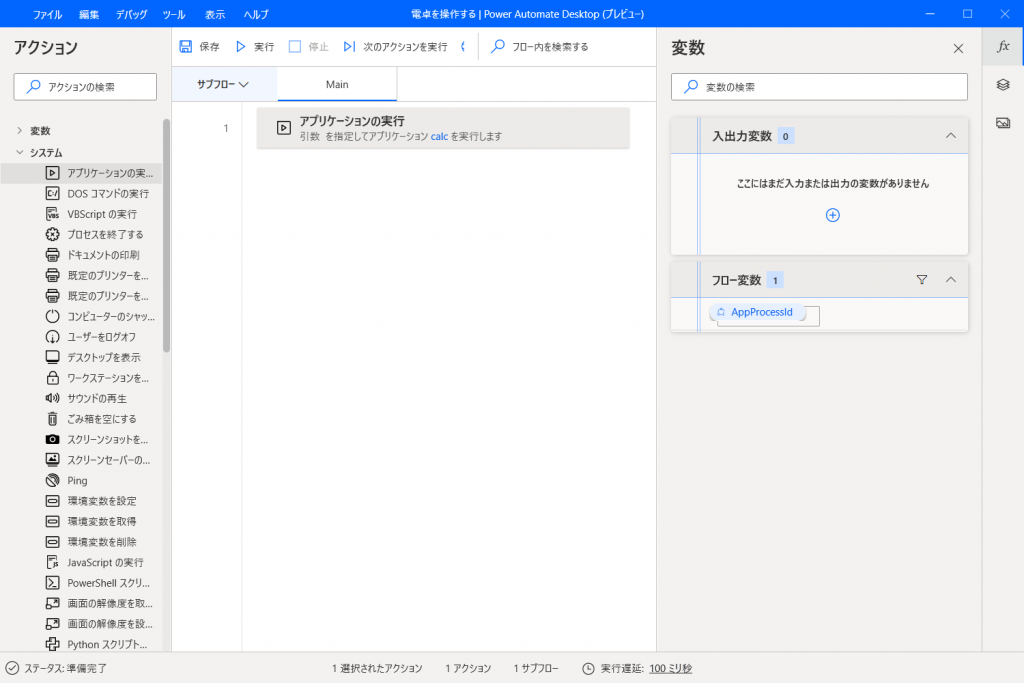Click the 画面の解像度を設定 icon
Viewport: 1024px width, 683px height.
(x=52, y=624)
